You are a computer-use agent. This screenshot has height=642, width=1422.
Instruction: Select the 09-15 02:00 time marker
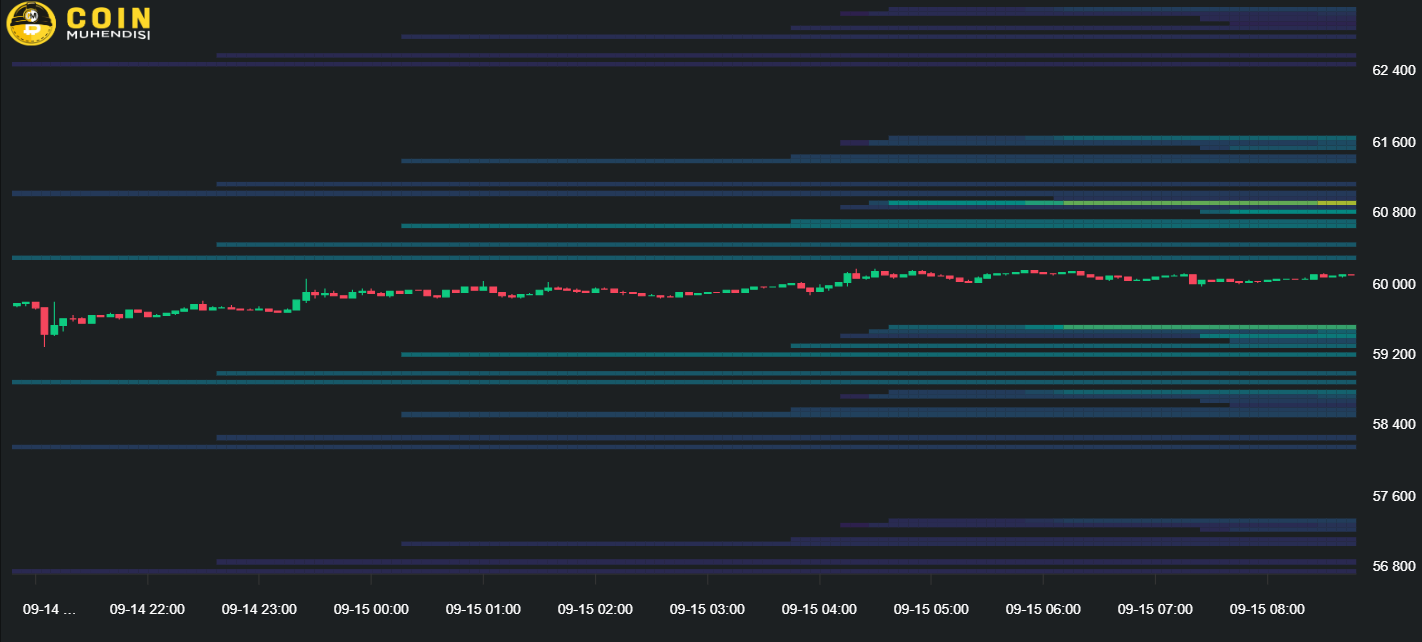(595, 609)
